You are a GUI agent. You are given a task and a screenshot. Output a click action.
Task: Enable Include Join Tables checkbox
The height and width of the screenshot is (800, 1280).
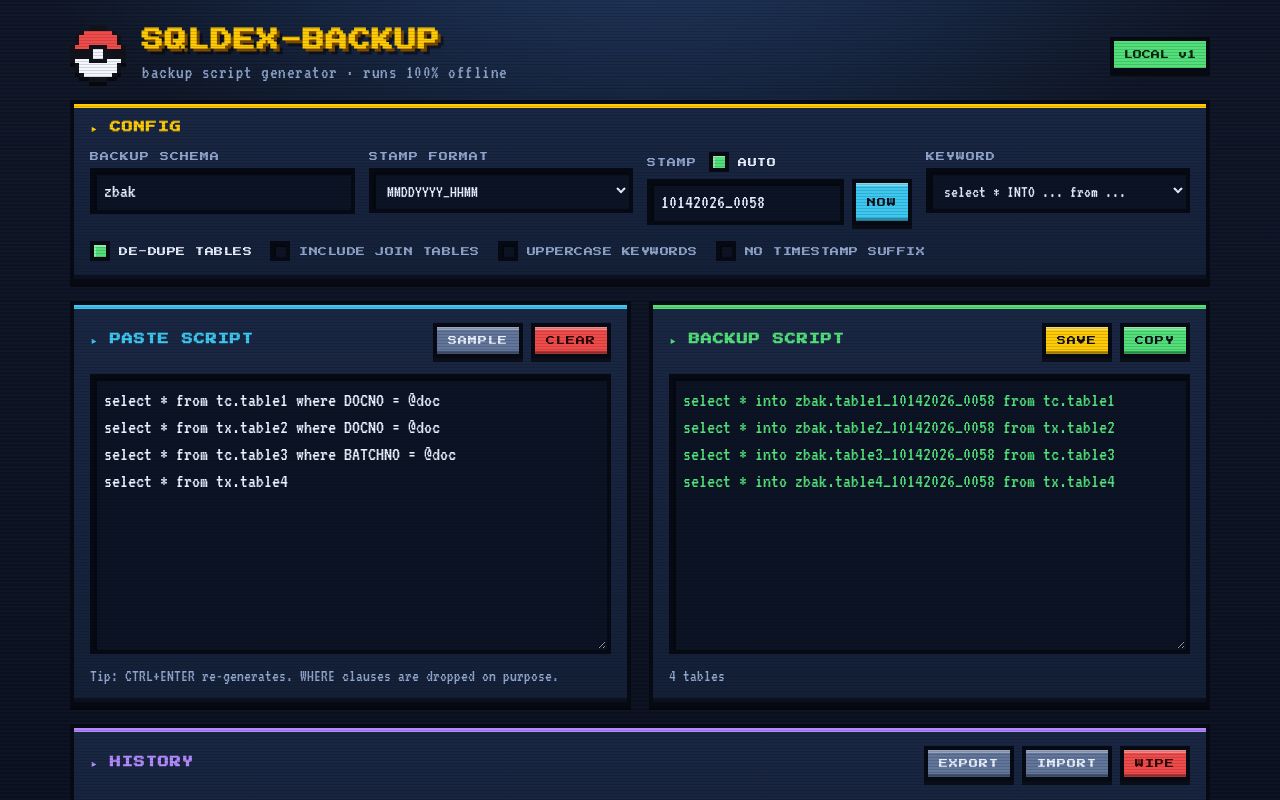click(x=281, y=251)
